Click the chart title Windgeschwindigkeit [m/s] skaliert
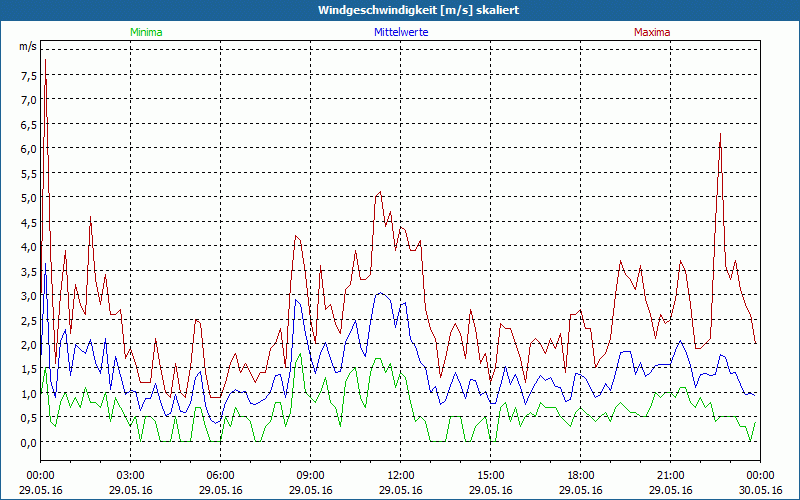Screen dimensions: 800x500 (x=419, y=10)
